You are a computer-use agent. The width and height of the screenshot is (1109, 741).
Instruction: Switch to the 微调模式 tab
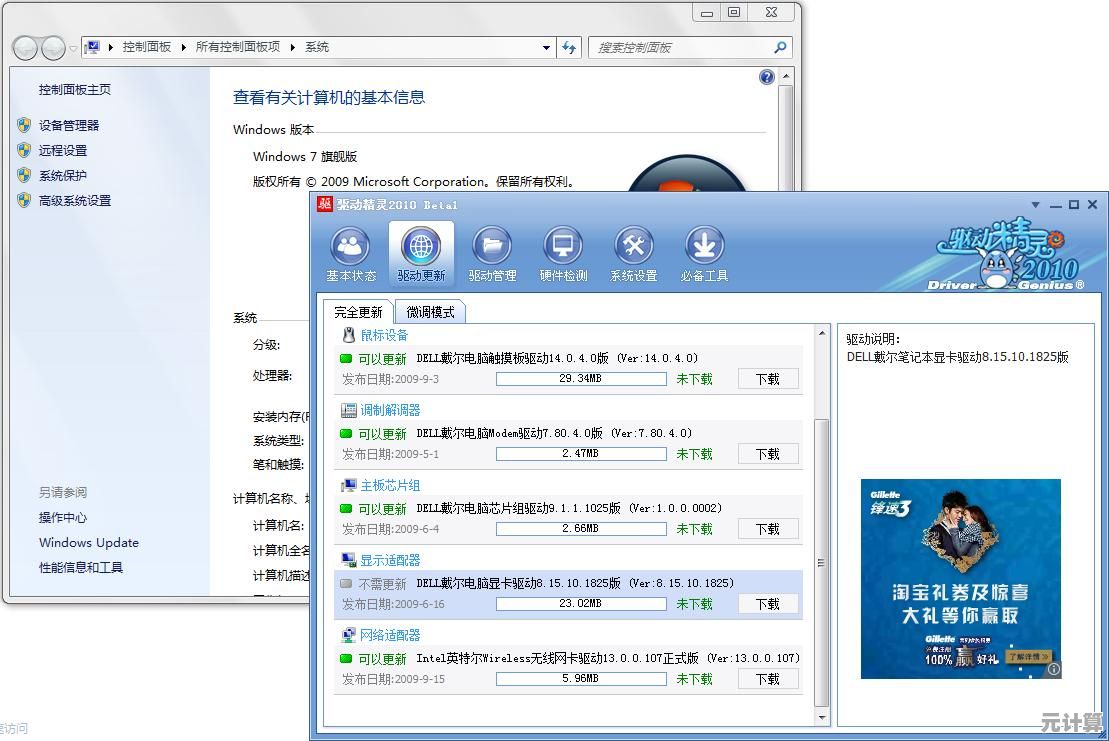[x=430, y=312]
